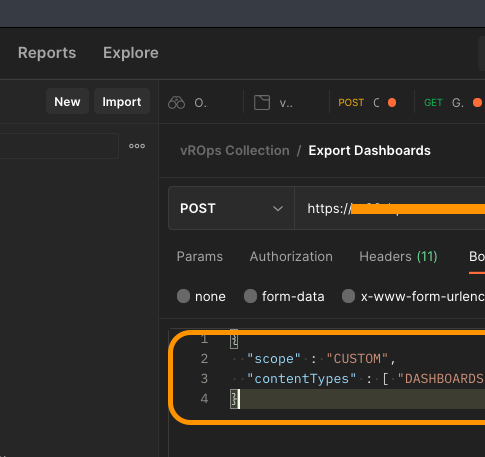Open the Authorization tab

[291, 257]
